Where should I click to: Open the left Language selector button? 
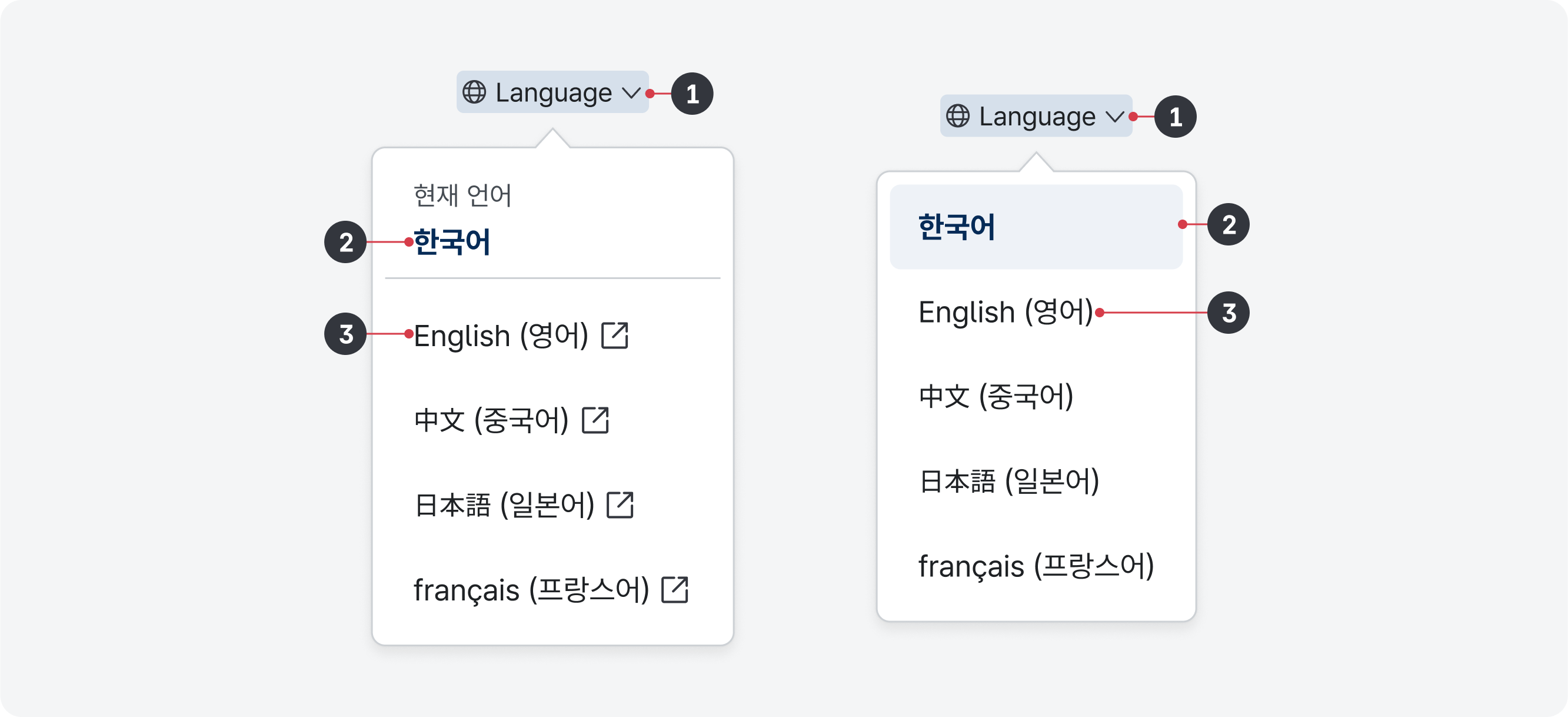click(552, 92)
